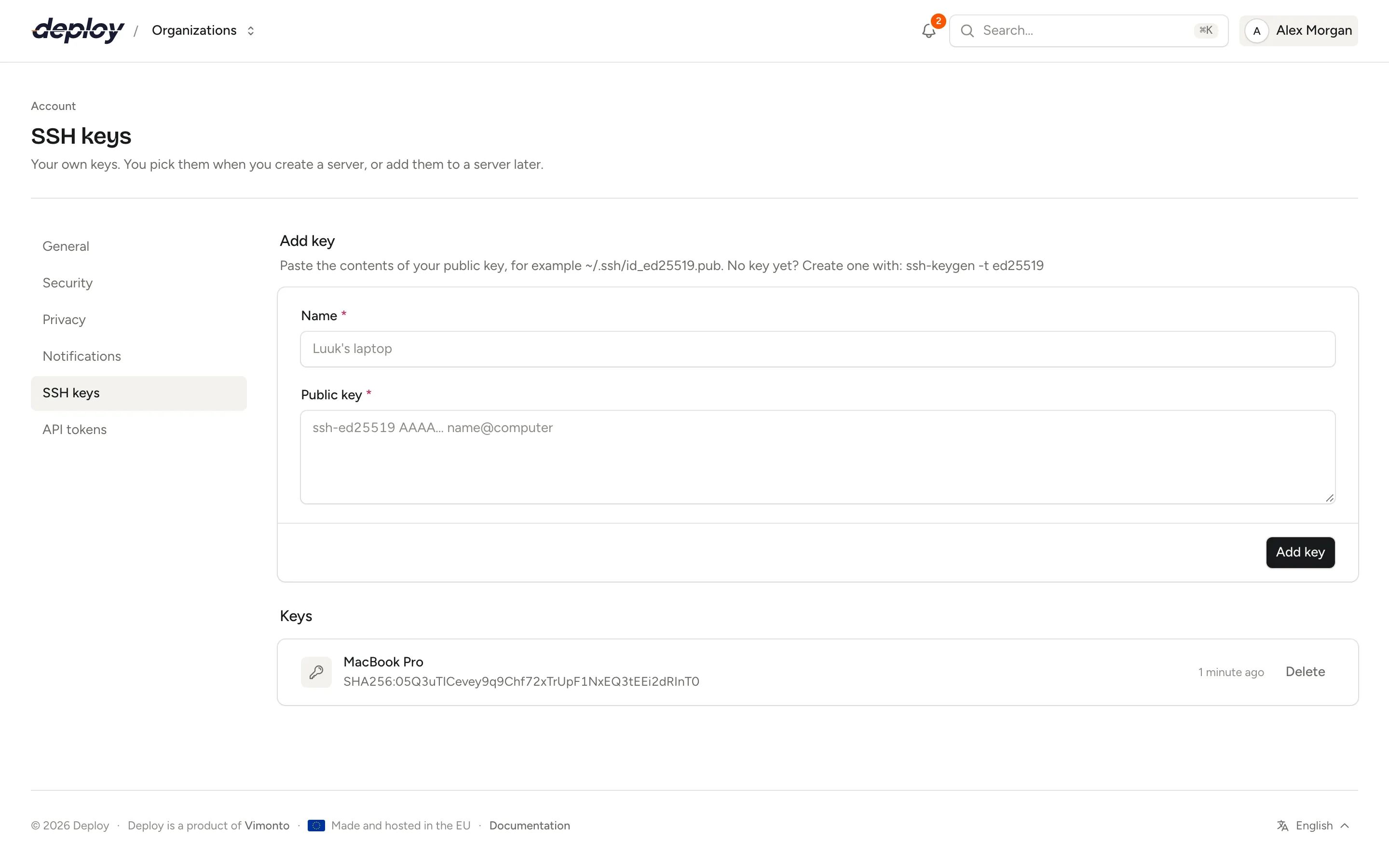Open the Privacy section
The width and height of the screenshot is (1389, 868).
(139, 320)
